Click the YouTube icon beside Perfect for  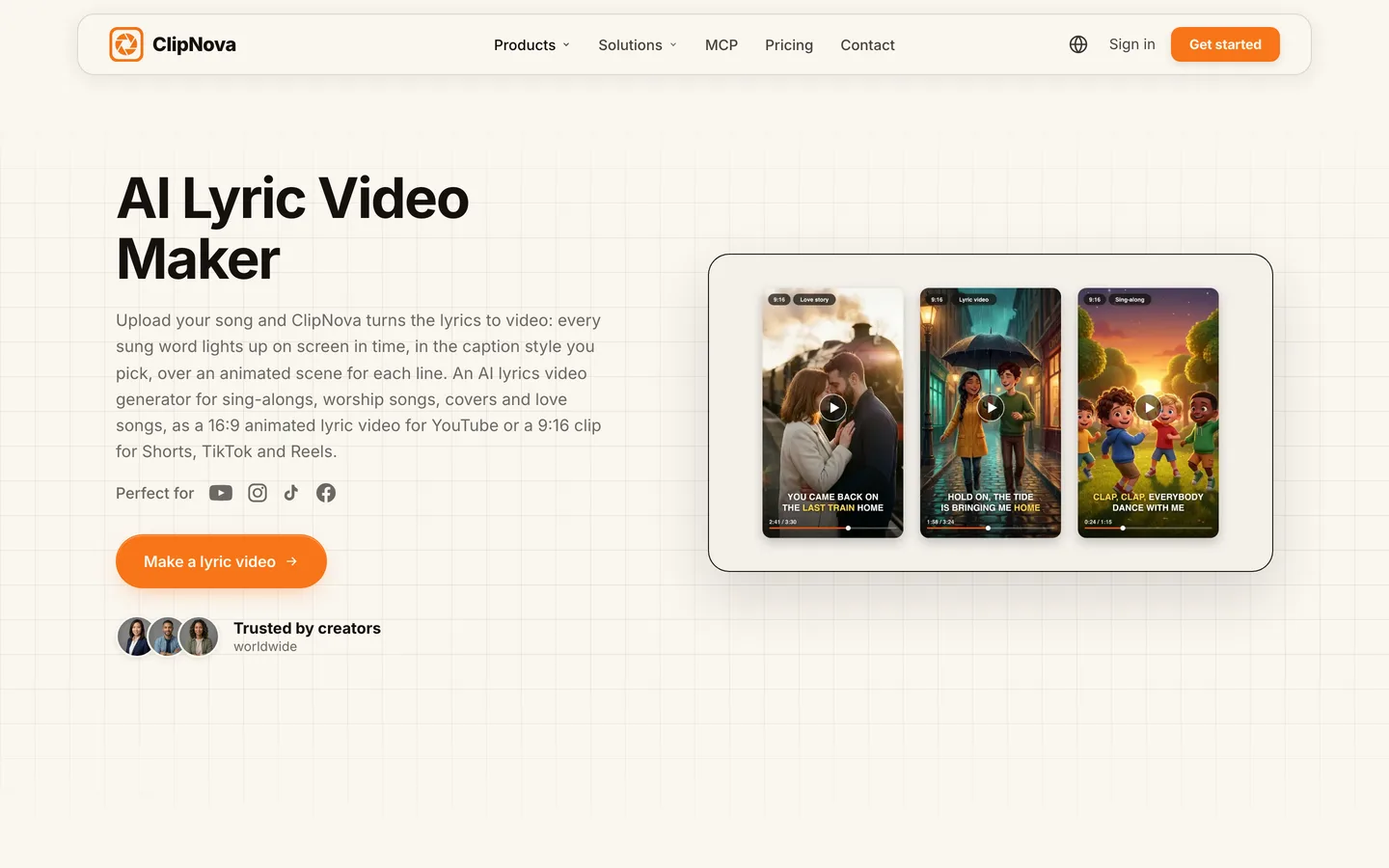coord(221,493)
